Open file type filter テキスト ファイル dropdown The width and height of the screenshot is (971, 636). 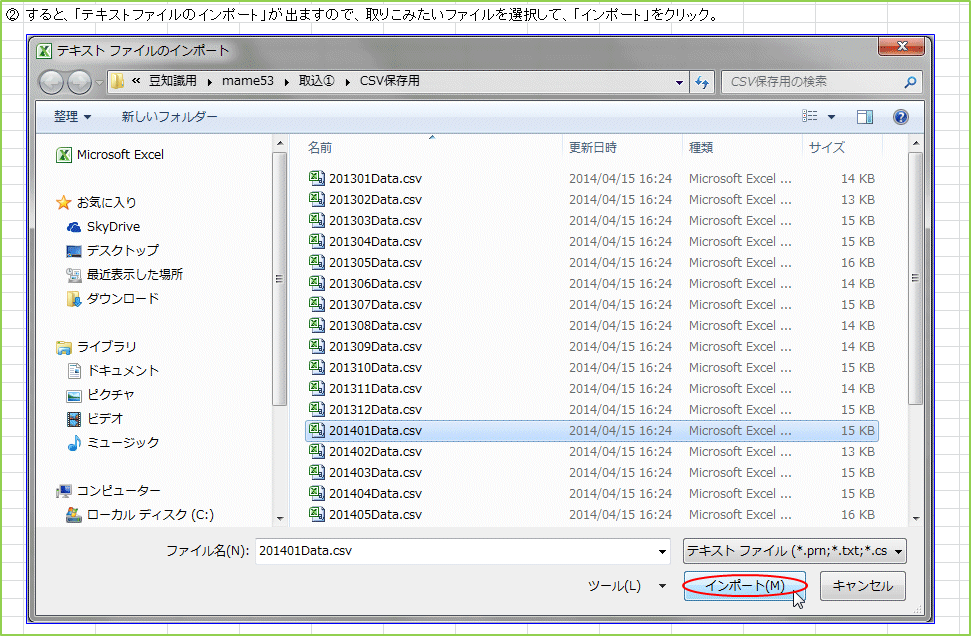point(795,551)
